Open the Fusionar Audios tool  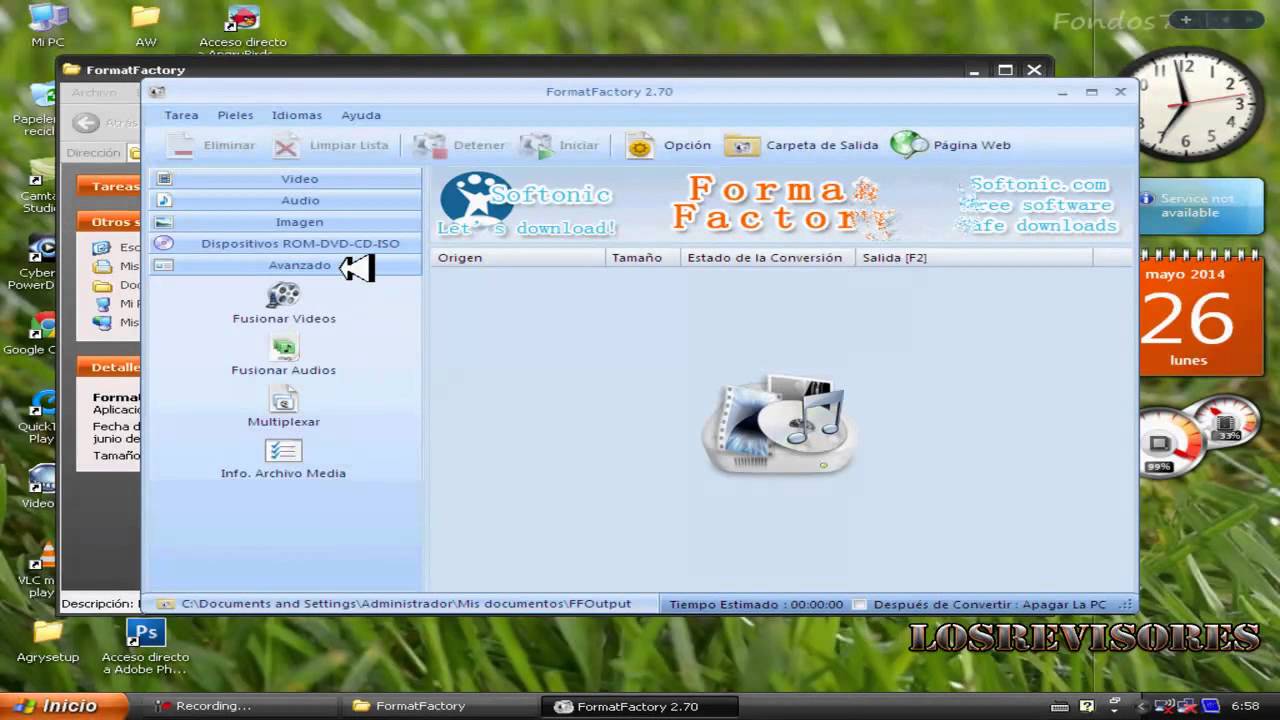click(x=284, y=356)
